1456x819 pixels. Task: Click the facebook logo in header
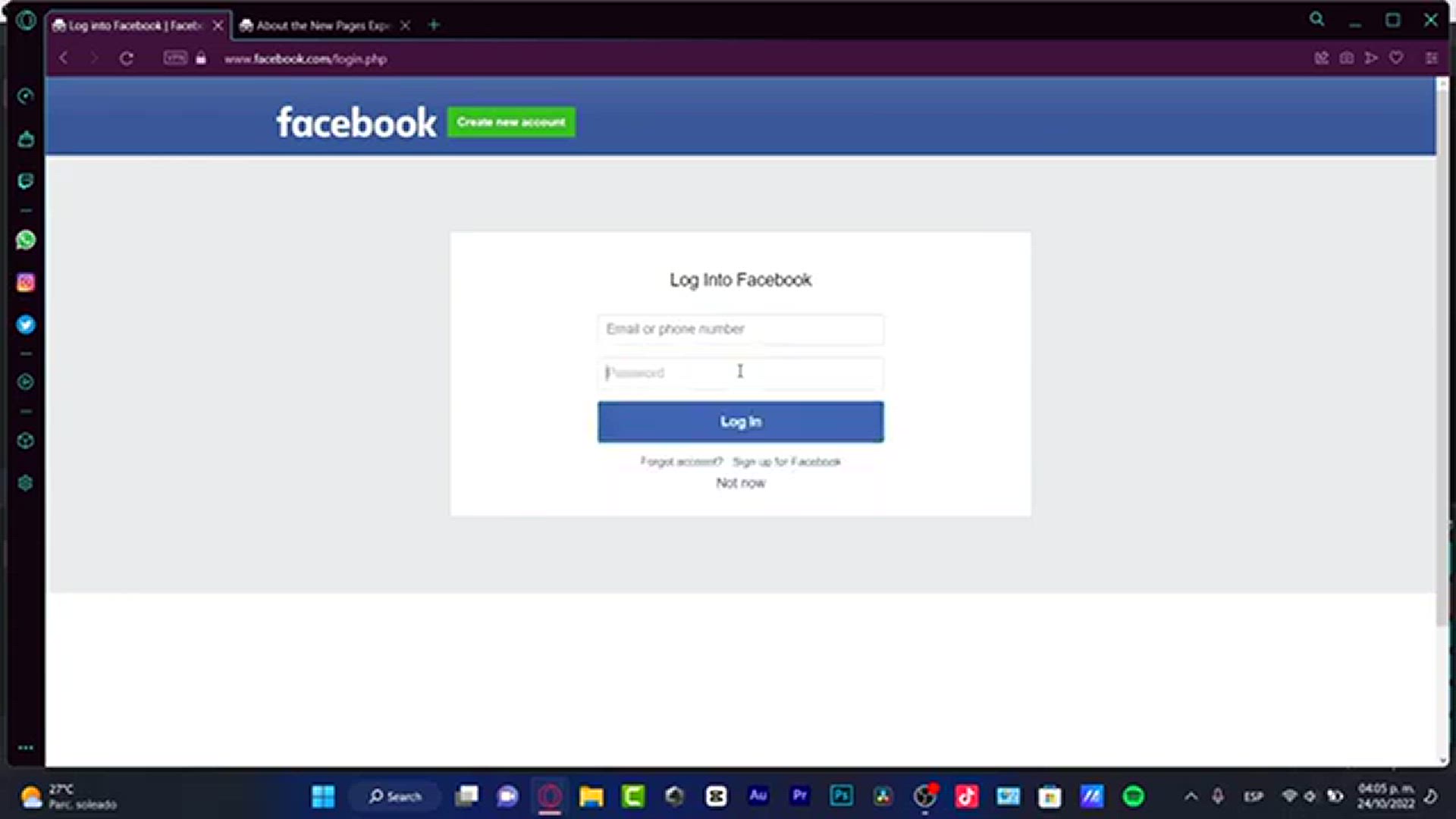pyautogui.click(x=356, y=122)
